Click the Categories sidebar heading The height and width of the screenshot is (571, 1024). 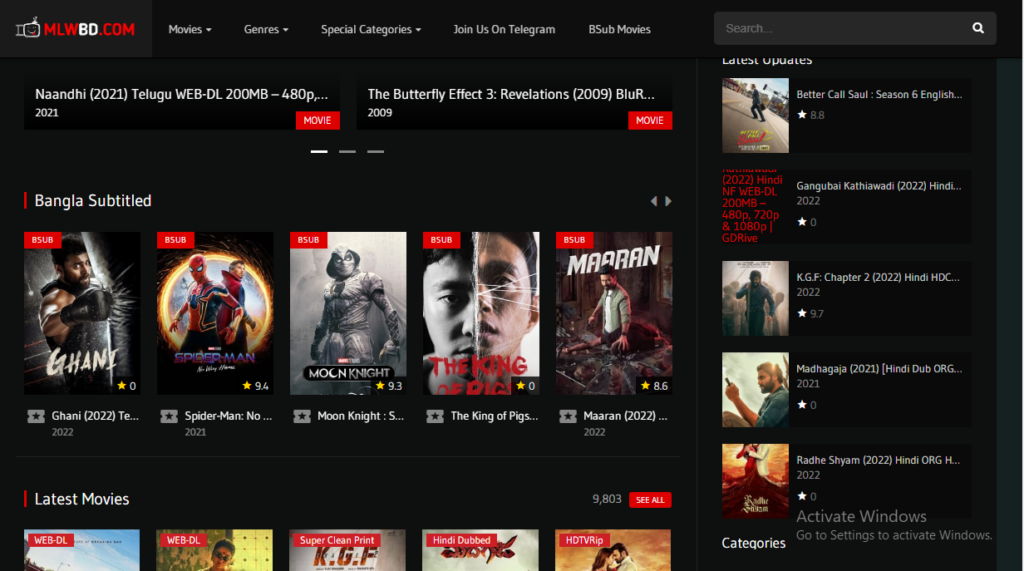(754, 543)
